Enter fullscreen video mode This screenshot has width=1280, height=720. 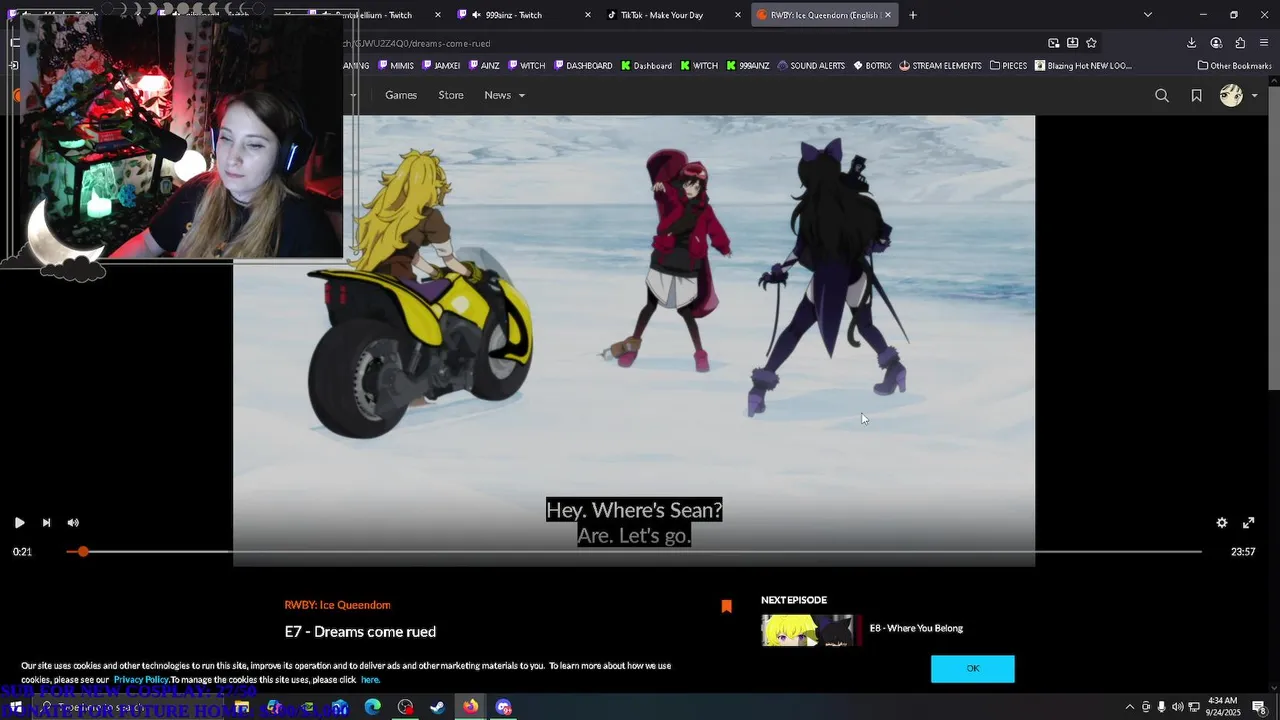(1248, 522)
